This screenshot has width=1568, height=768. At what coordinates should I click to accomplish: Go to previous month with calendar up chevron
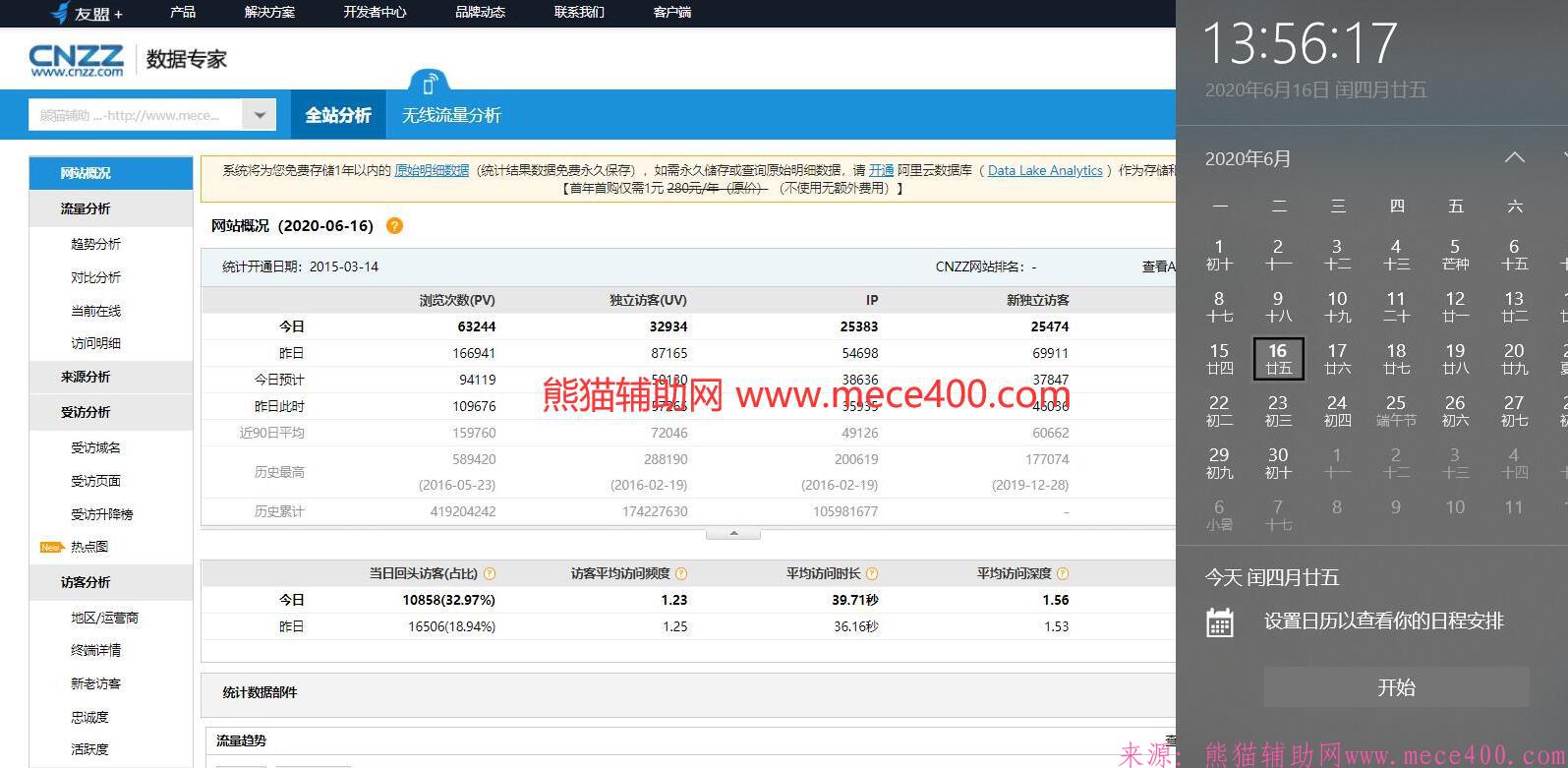(1515, 158)
